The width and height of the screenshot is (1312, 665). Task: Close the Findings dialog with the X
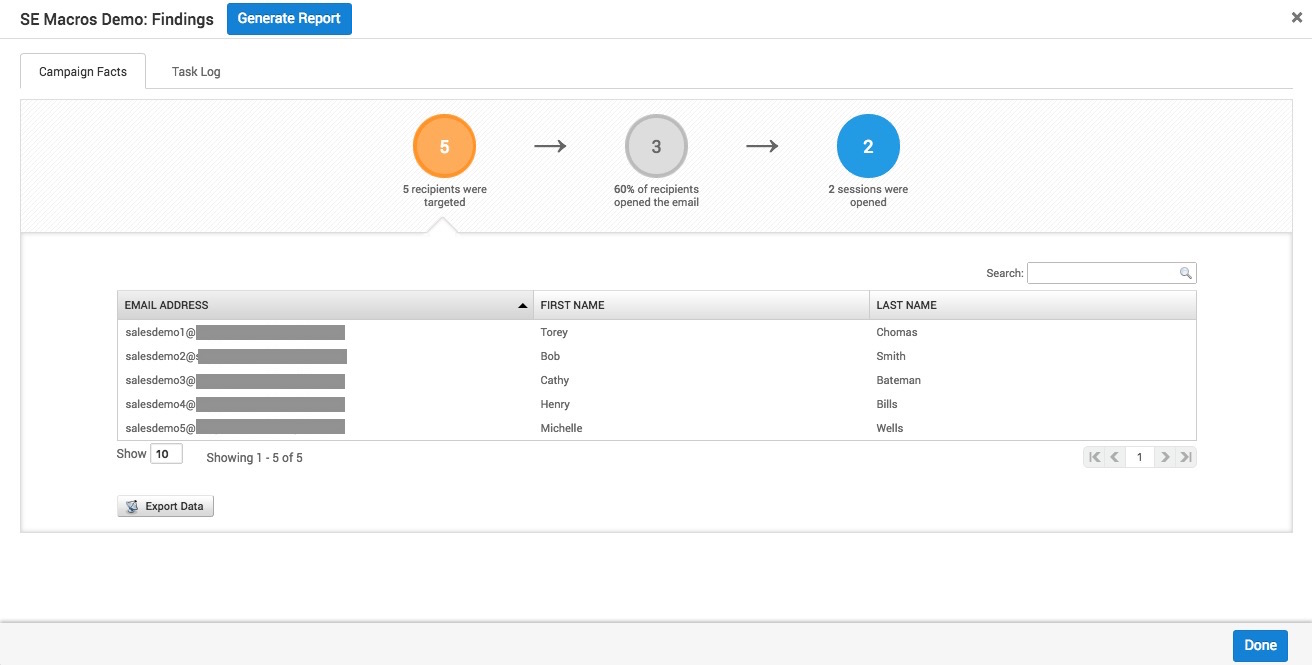(x=1297, y=17)
